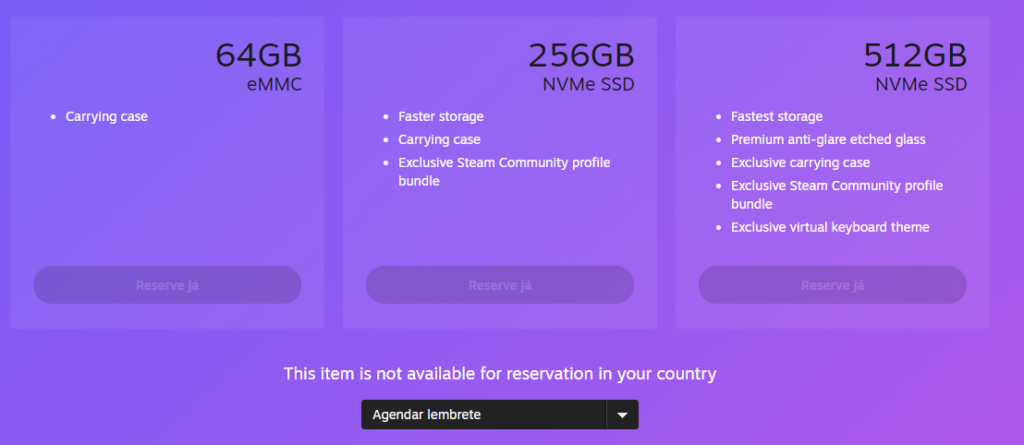
Task: Select the 256GB storage heading
Action: pos(581,56)
